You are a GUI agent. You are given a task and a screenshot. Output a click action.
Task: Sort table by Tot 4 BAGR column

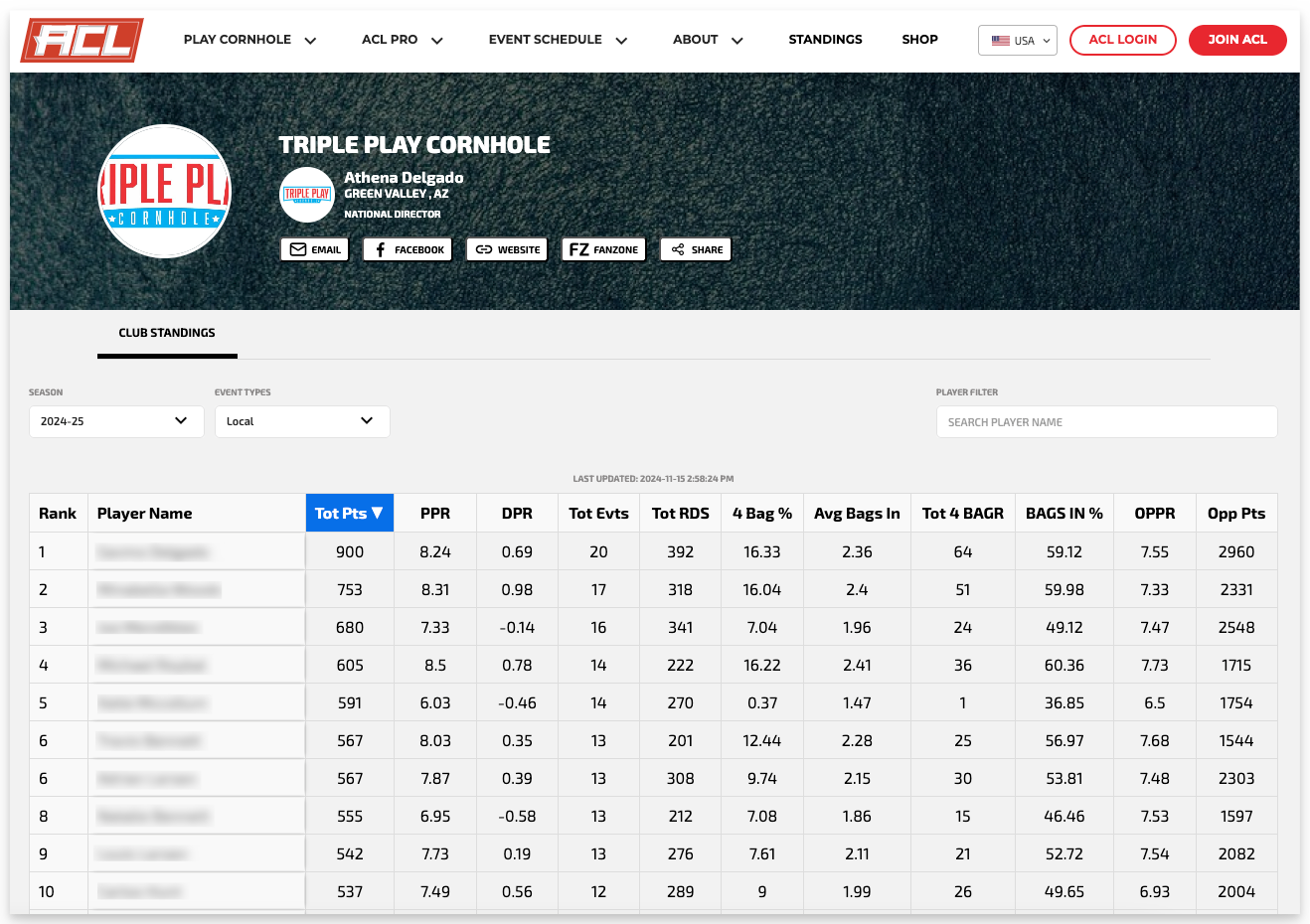tap(963, 514)
